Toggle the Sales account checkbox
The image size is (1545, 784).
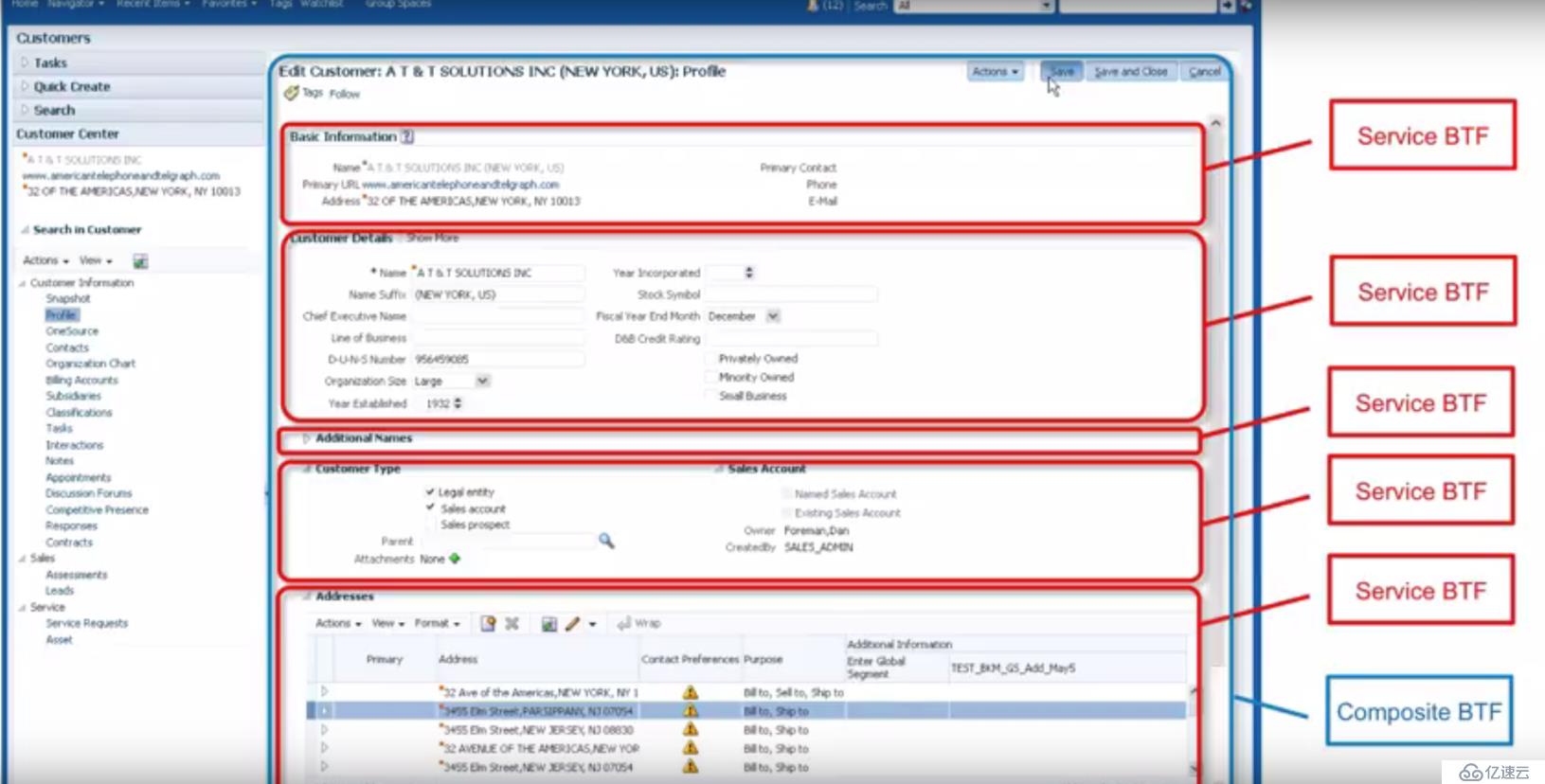coord(430,508)
